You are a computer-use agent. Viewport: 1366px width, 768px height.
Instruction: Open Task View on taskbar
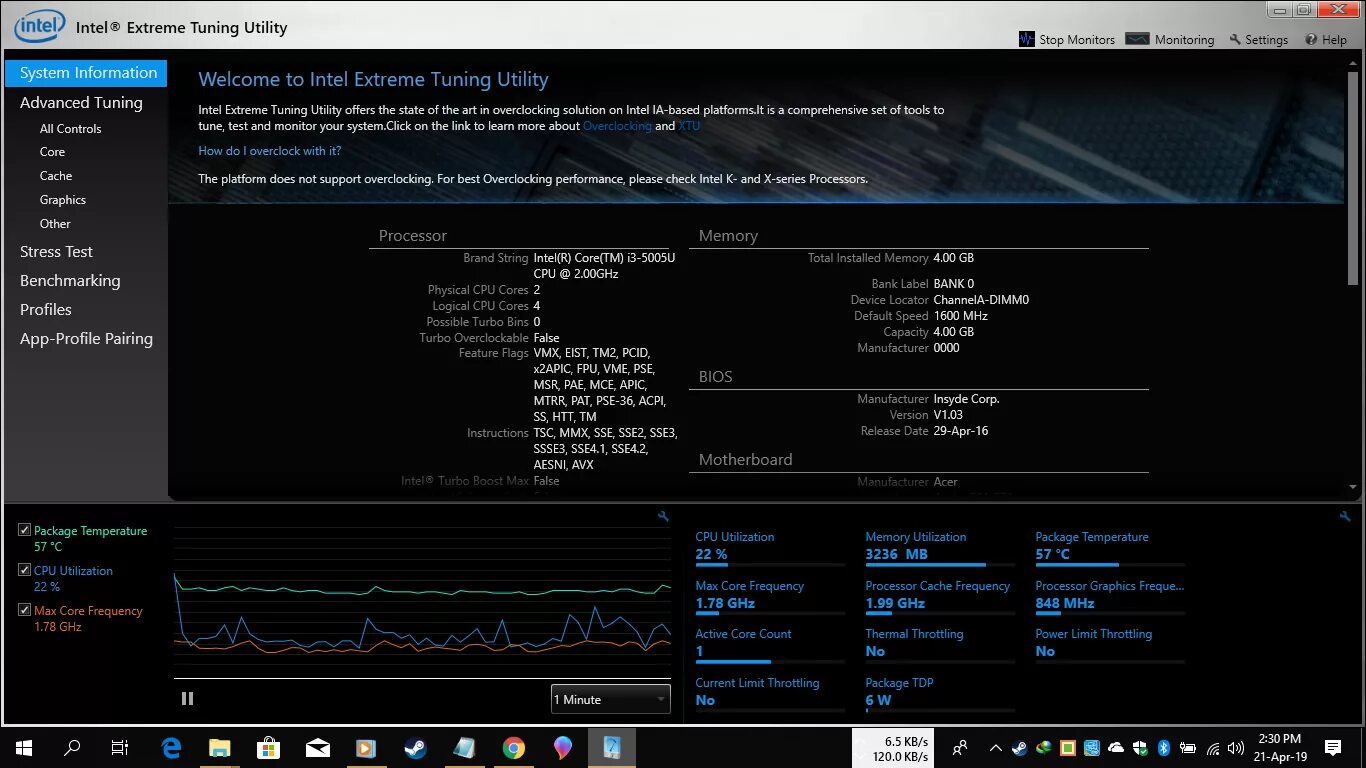120,748
